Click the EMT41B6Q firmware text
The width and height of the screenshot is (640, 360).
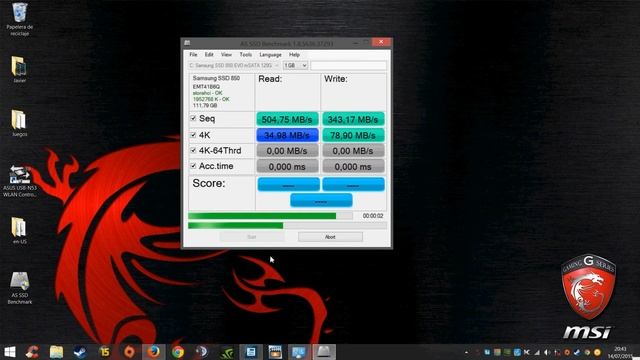[x=206, y=87]
